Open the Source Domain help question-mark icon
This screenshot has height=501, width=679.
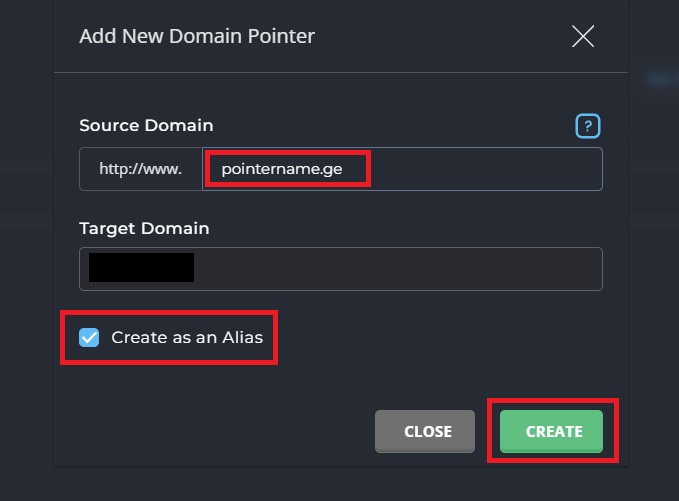(588, 126)
